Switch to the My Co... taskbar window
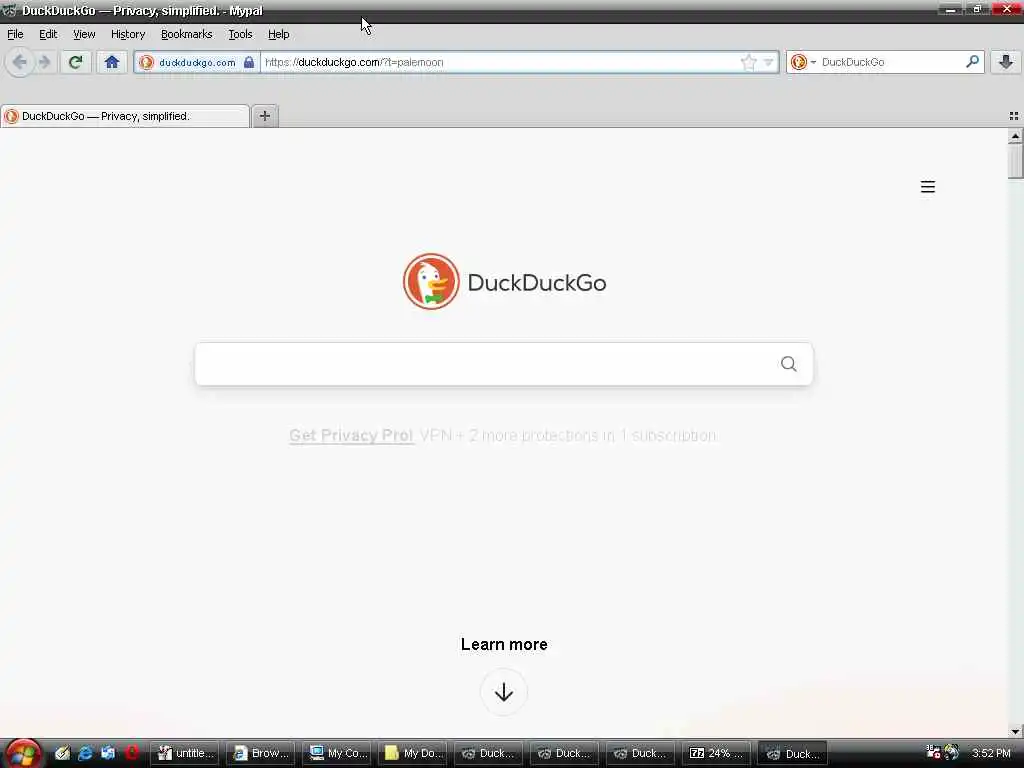Image resolution: width=1024 pixels, height=768 pixels. tap(338, 753)
